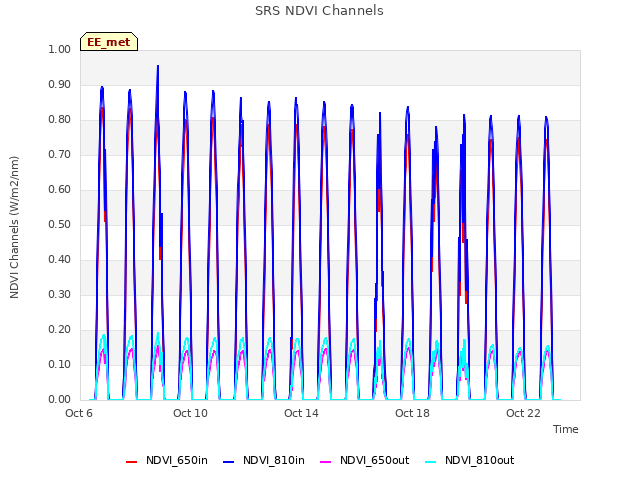Click the Oct 14 x-axis label
This screenshot has width=640, height=480.
click(x=301, y=413)
